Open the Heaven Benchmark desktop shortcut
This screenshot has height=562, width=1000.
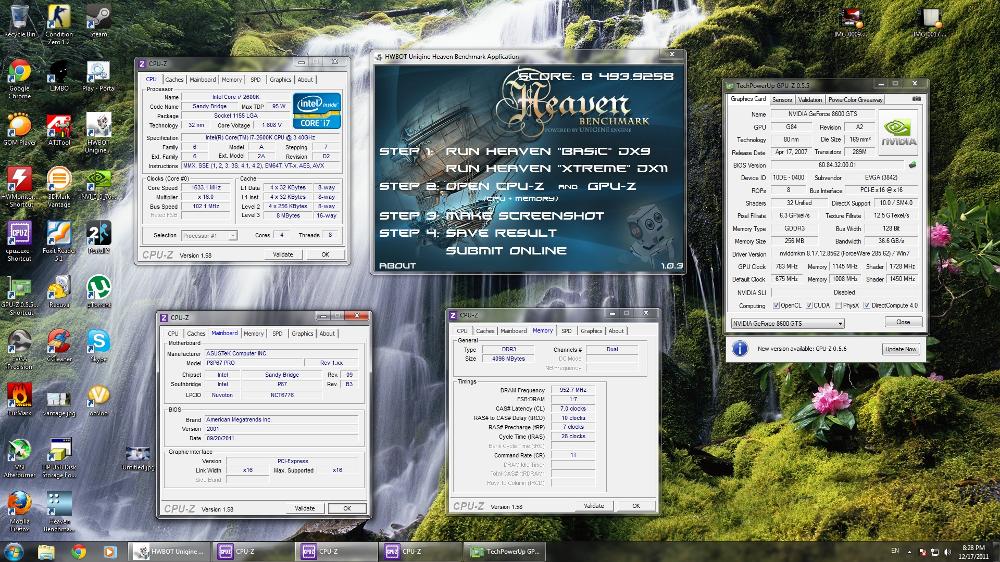[59, 511]
